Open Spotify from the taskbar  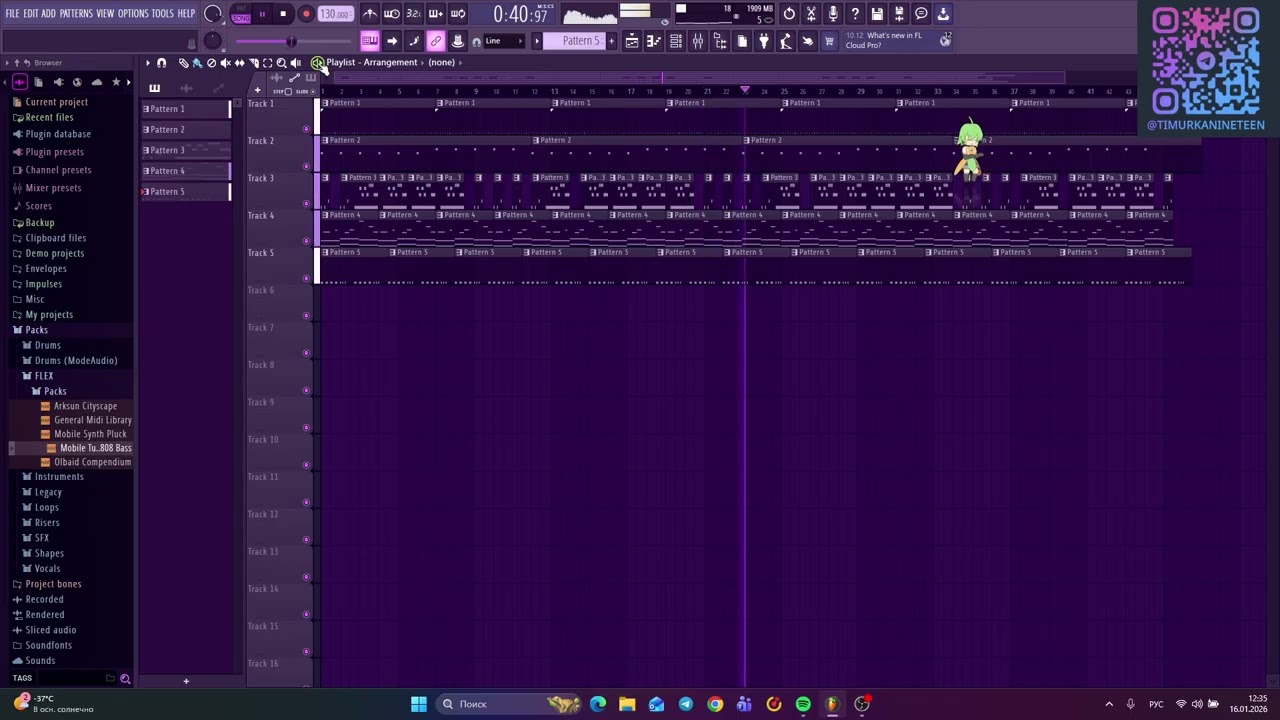pyautogui.click(x=803, y=704)
